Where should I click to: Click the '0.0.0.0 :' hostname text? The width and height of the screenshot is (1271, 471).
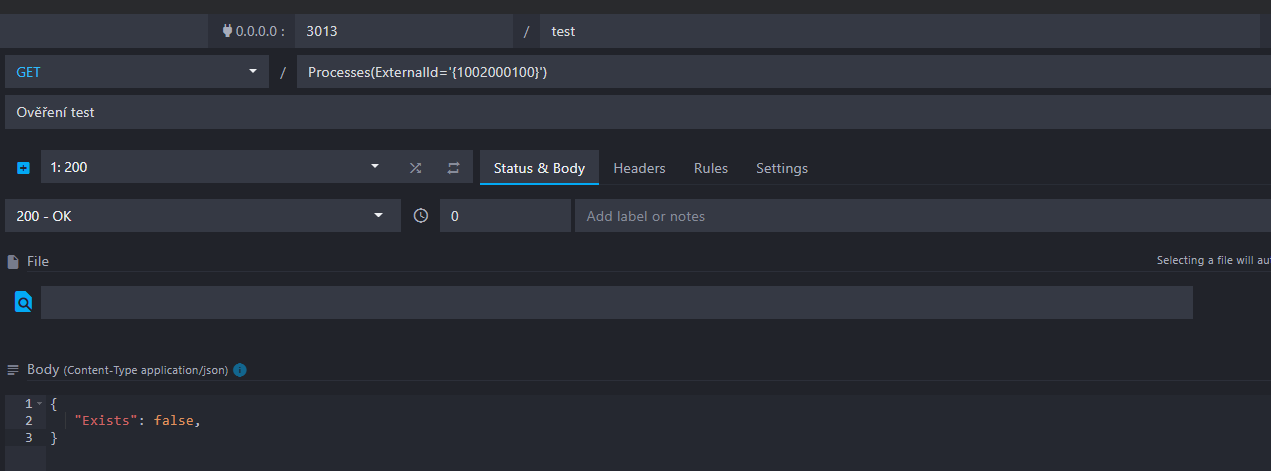(260, 31)
